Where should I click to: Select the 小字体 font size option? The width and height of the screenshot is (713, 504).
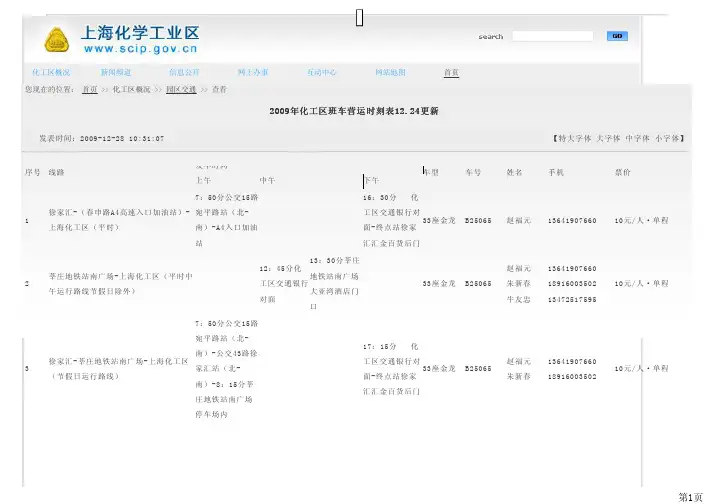[x=666, y=137]
